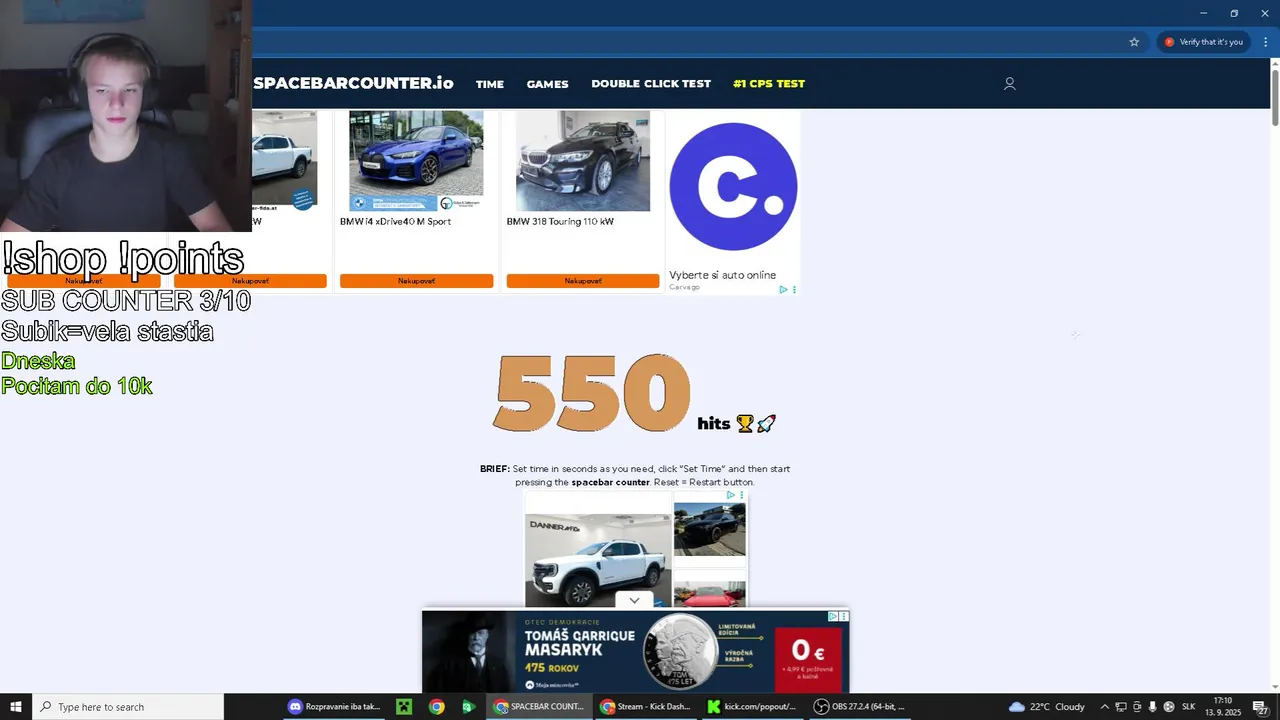Click the black car ad thumbnail
Viewport: 1280px width, 720px height.
(x=710, y=529)
